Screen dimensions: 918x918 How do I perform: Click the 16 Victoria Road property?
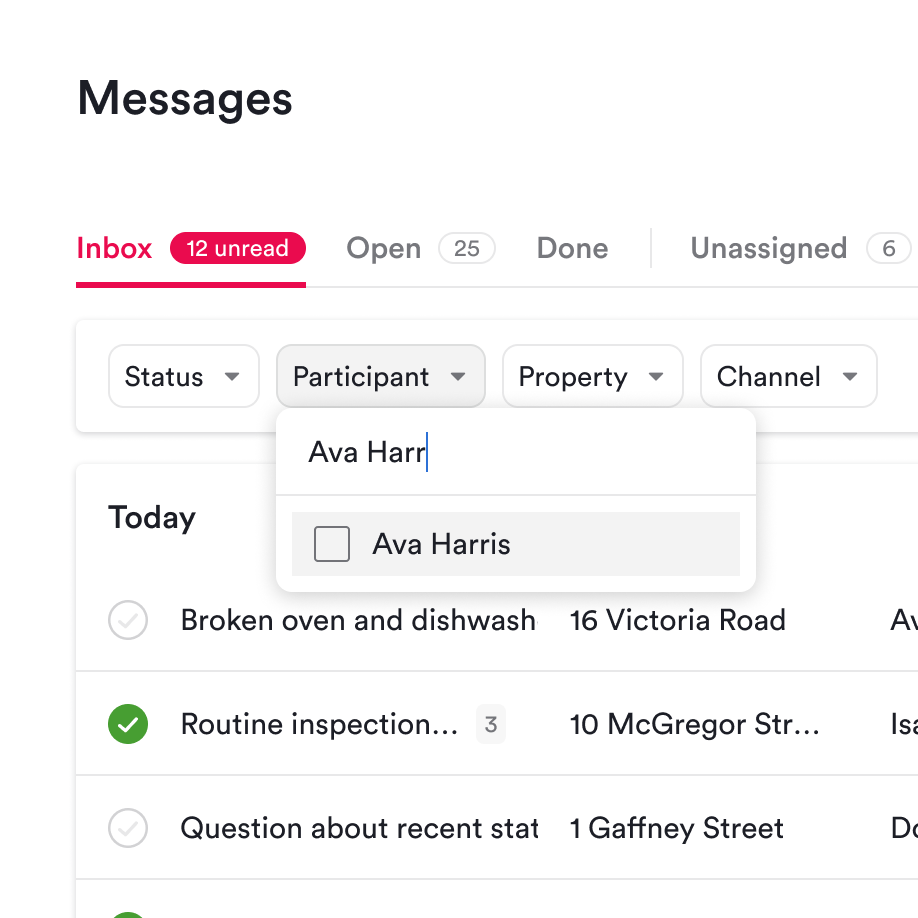677,620
